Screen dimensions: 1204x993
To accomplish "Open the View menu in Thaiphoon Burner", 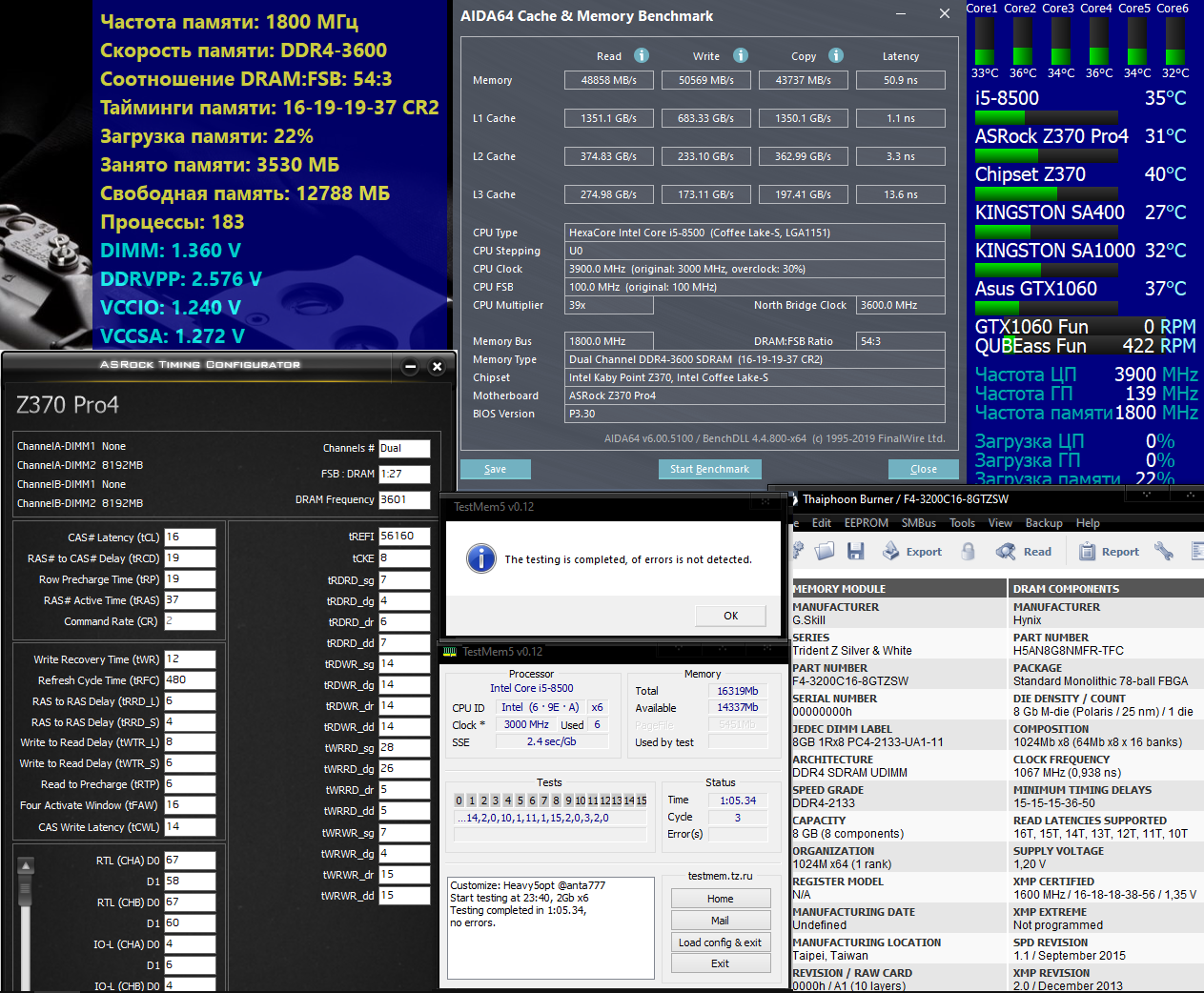I will coord(1000,523).
